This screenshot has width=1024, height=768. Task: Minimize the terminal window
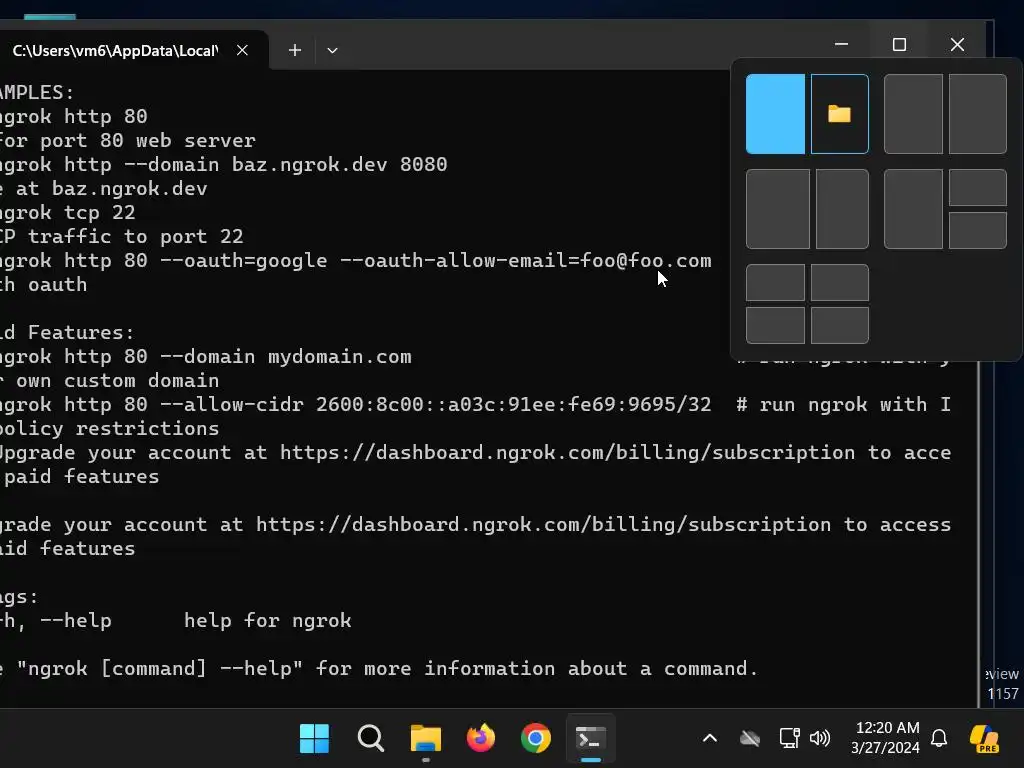click(841, 44)
